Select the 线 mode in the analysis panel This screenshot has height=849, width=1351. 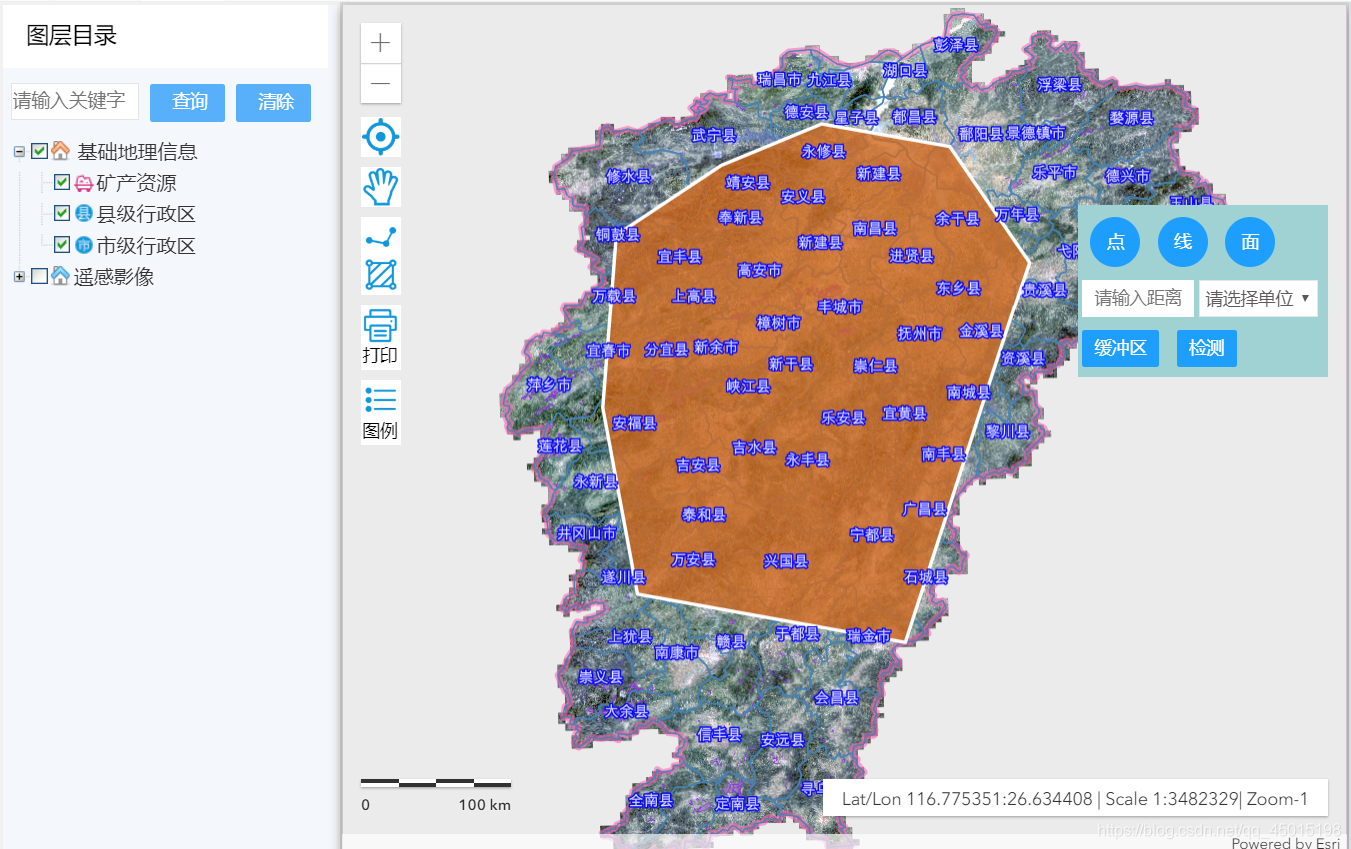[1182, 242]
